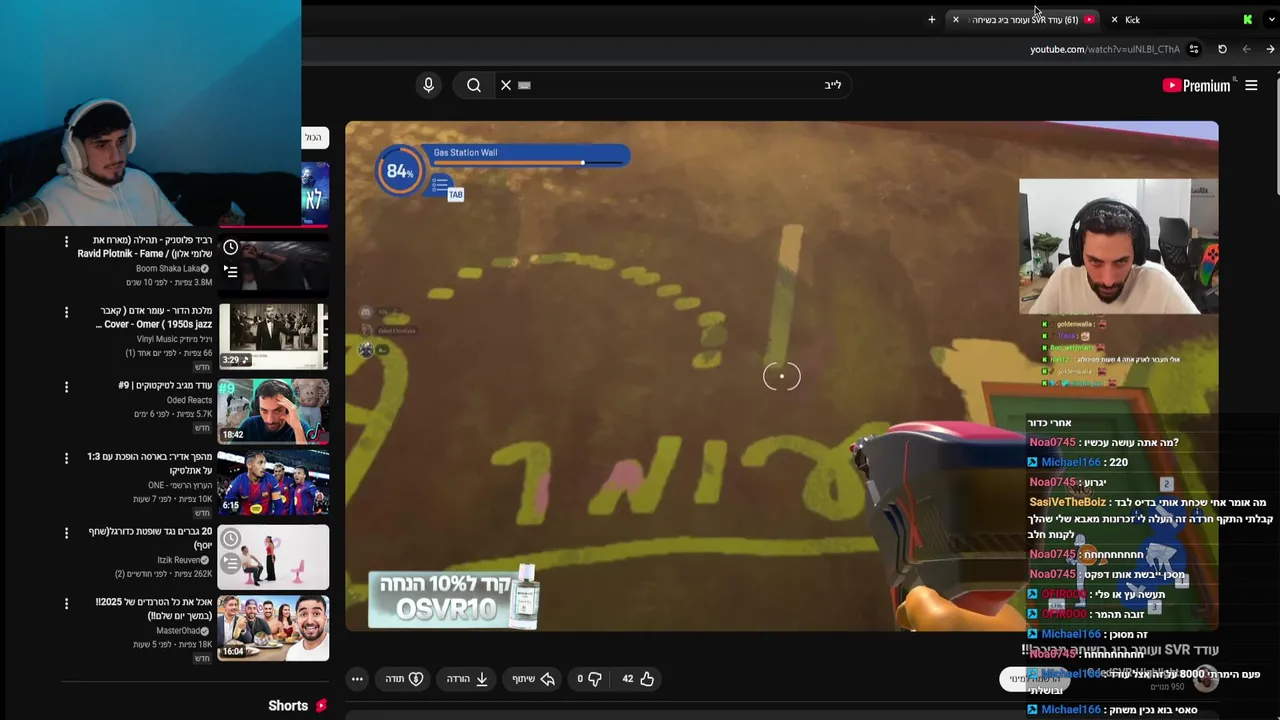Go to YouTube Premium home logo

(1197, 85)
